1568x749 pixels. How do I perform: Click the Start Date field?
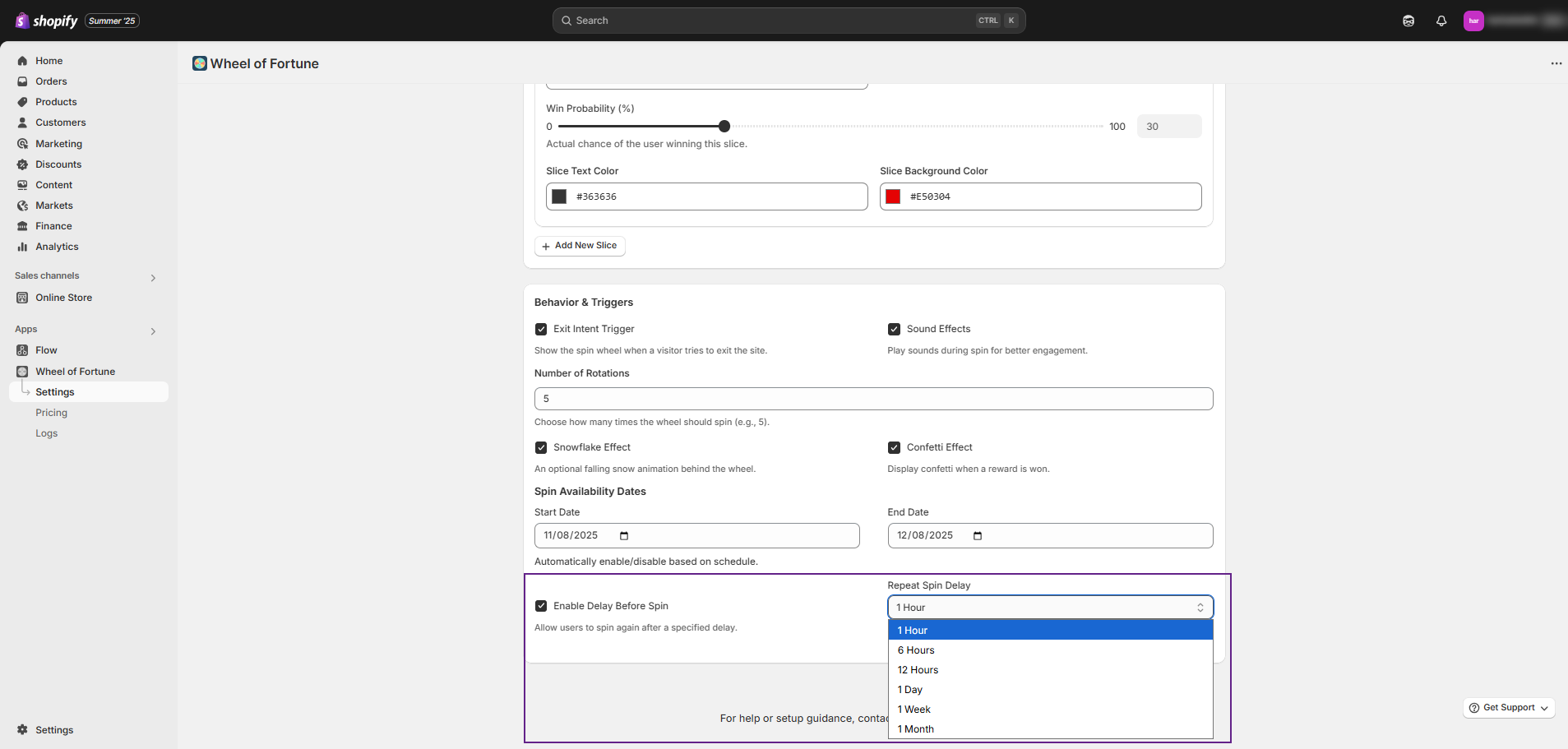[x=696, y=536]
